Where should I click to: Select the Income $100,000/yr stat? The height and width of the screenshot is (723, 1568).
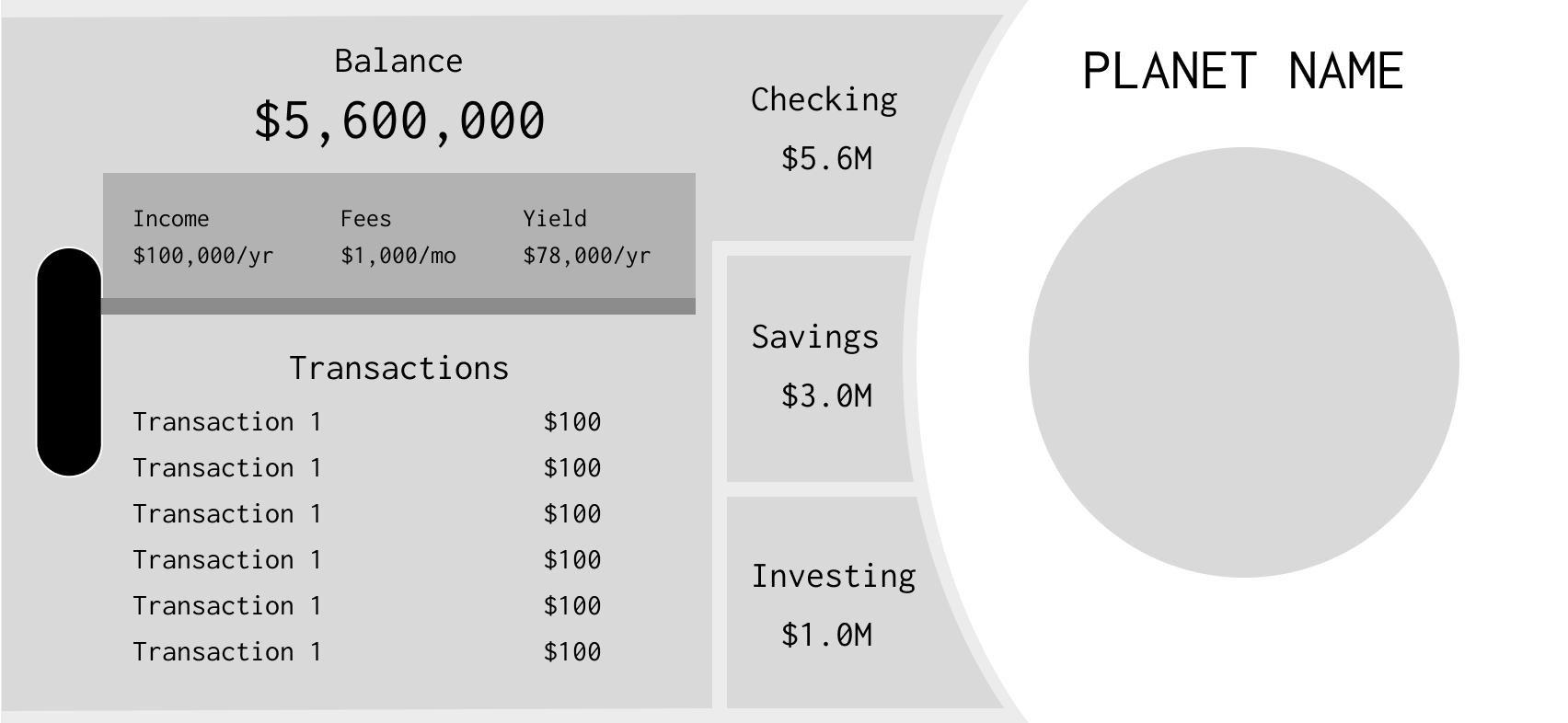[202, 237]
